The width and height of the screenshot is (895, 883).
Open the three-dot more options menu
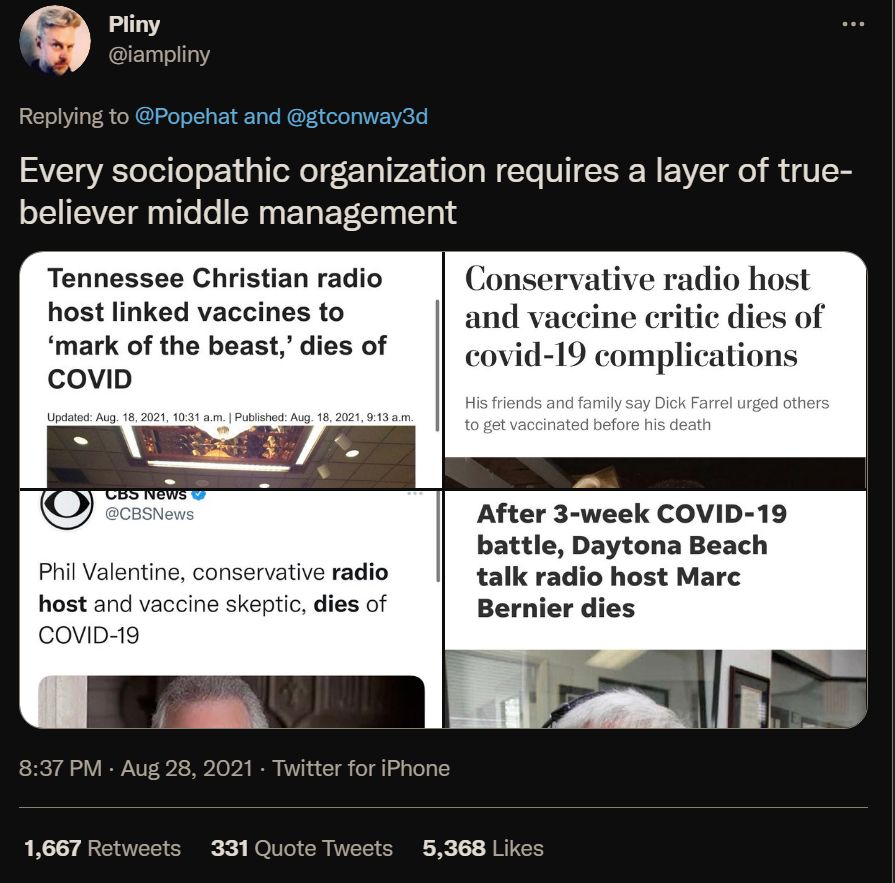point(853,24)
